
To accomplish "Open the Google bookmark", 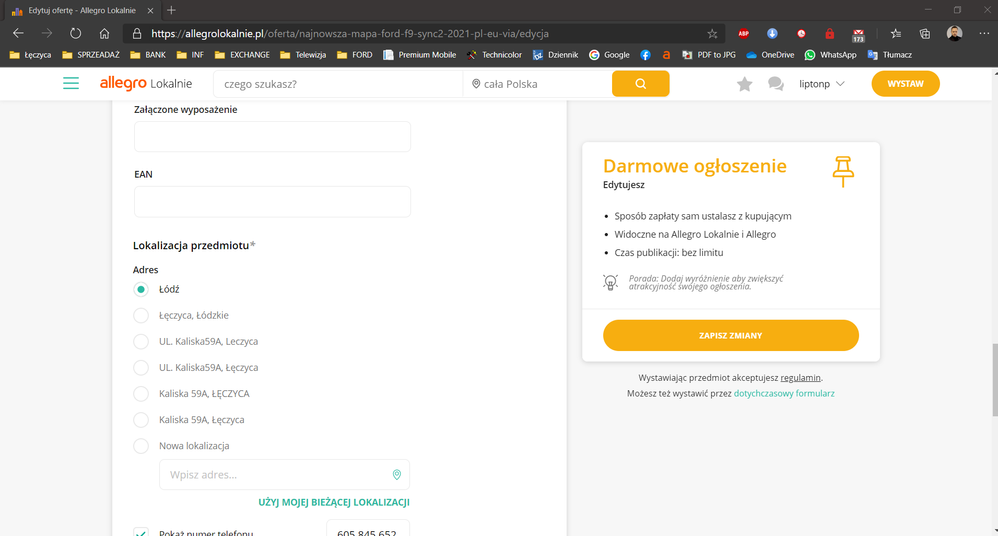I will pyautogui.click(x=609, y=55).
